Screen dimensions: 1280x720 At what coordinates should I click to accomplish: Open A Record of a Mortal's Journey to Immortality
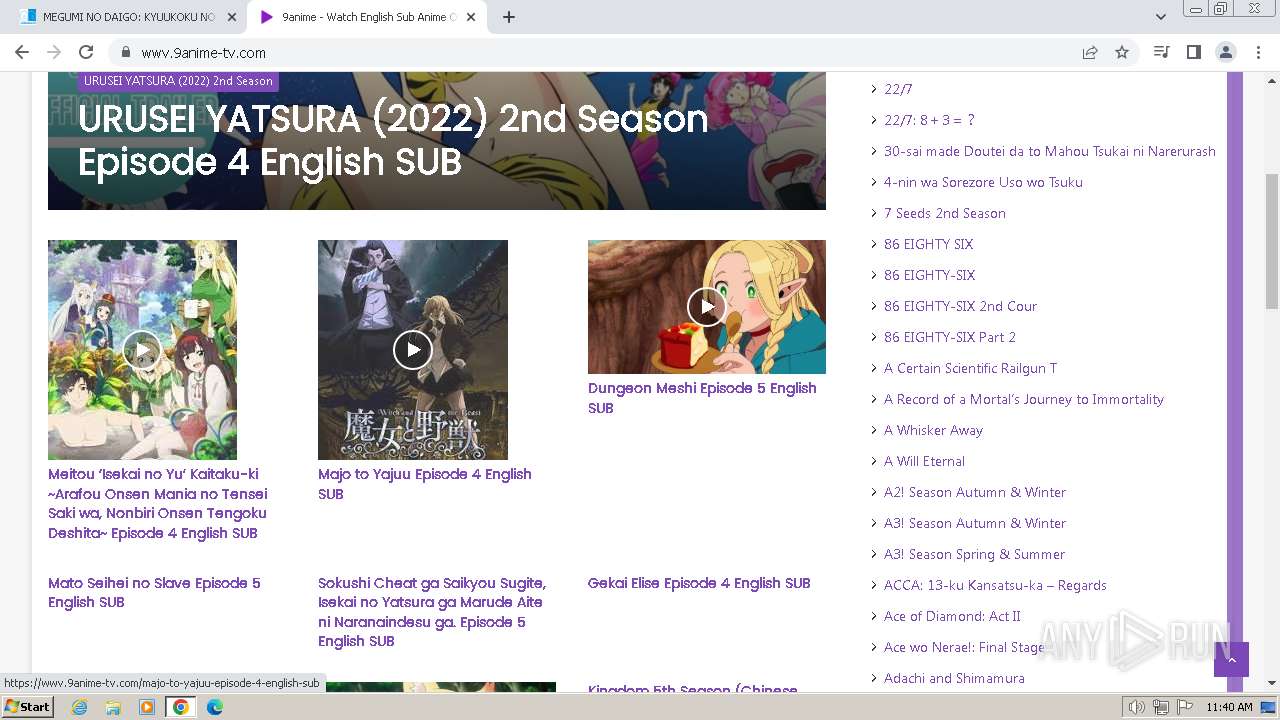1024,399
